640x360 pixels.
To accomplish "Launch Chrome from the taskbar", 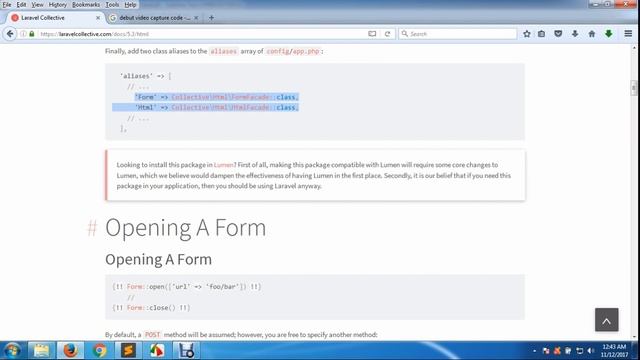I will pyautogui.click(x=99, y=351).
